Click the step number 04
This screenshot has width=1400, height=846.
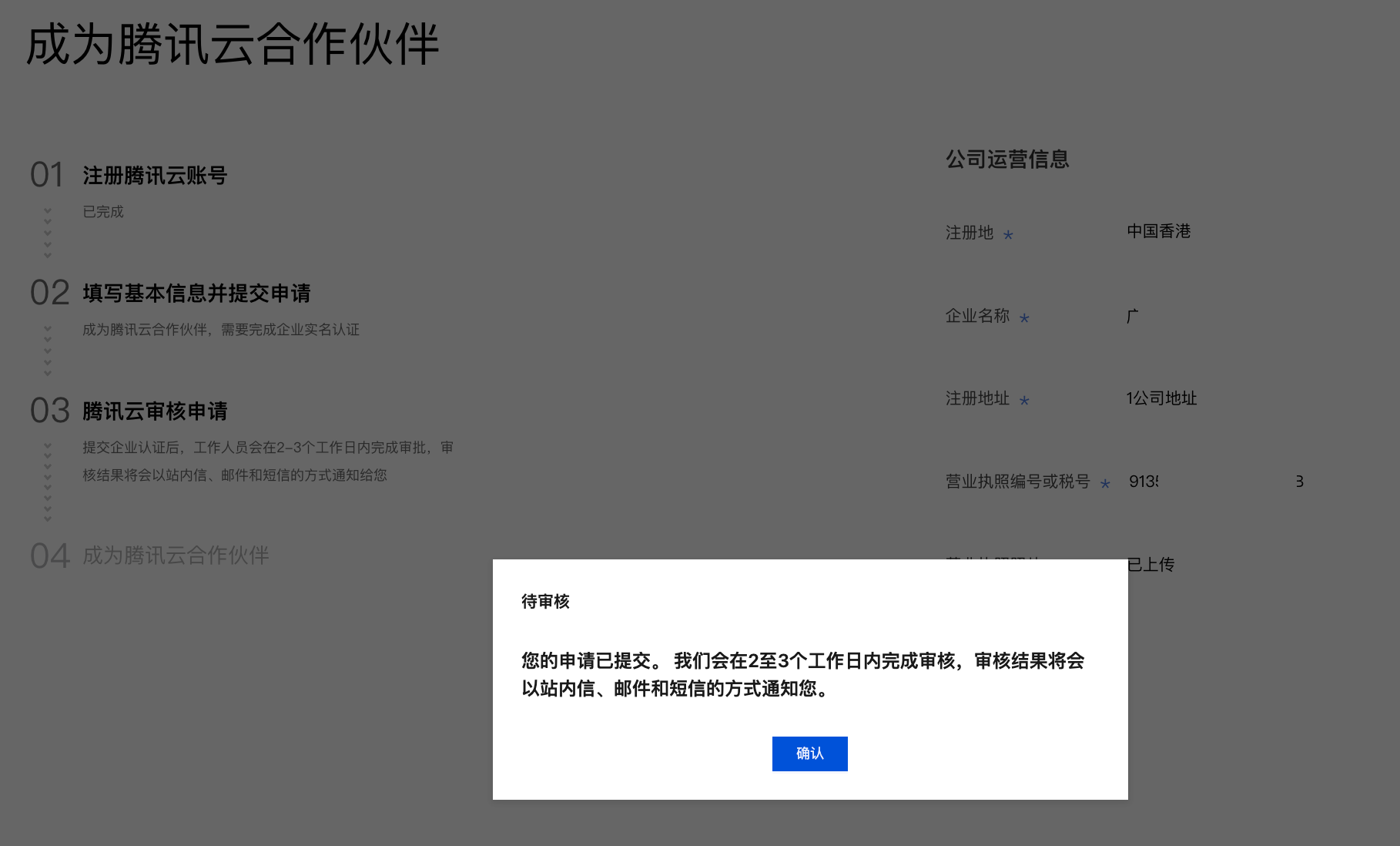(x=50, y=556)
